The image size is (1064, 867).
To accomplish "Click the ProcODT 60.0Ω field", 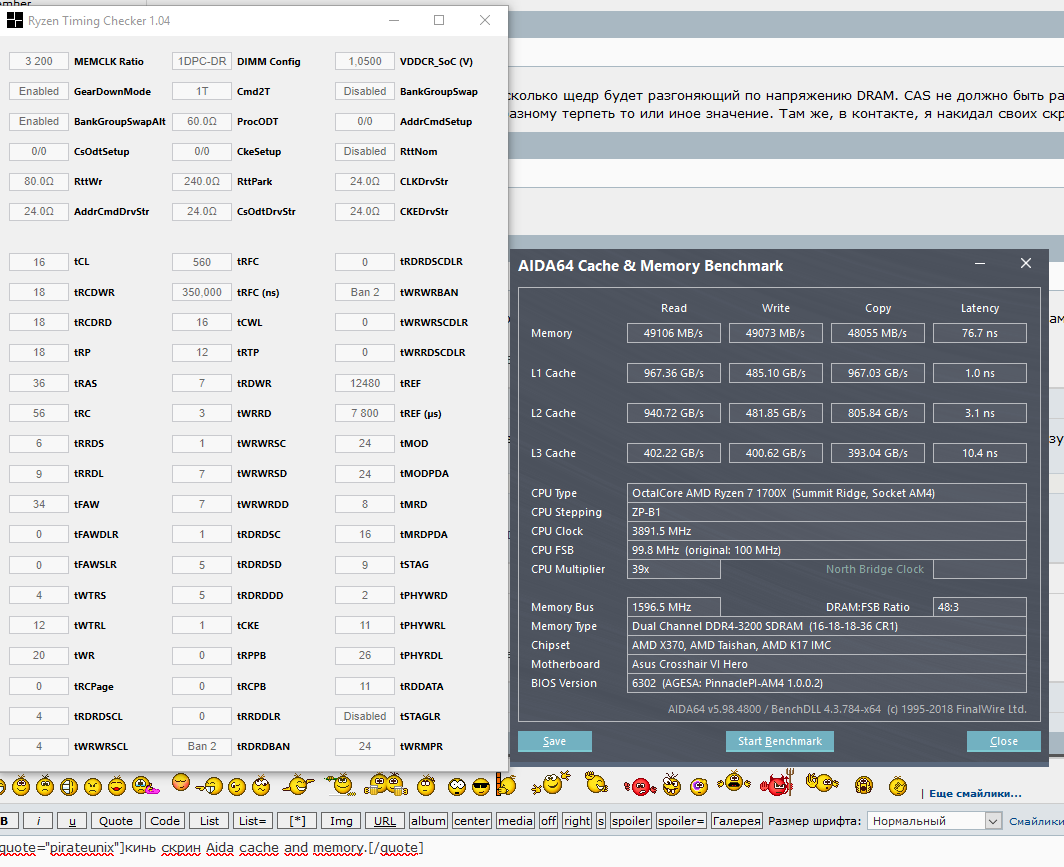I will click(x=202, y=121).
